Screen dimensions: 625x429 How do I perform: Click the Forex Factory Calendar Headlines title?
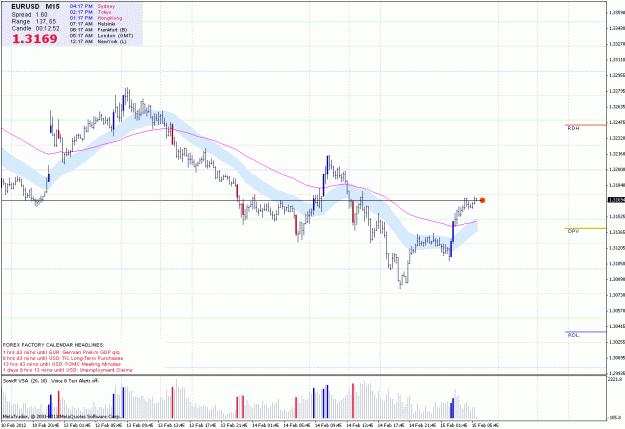(x=53, y=345)
